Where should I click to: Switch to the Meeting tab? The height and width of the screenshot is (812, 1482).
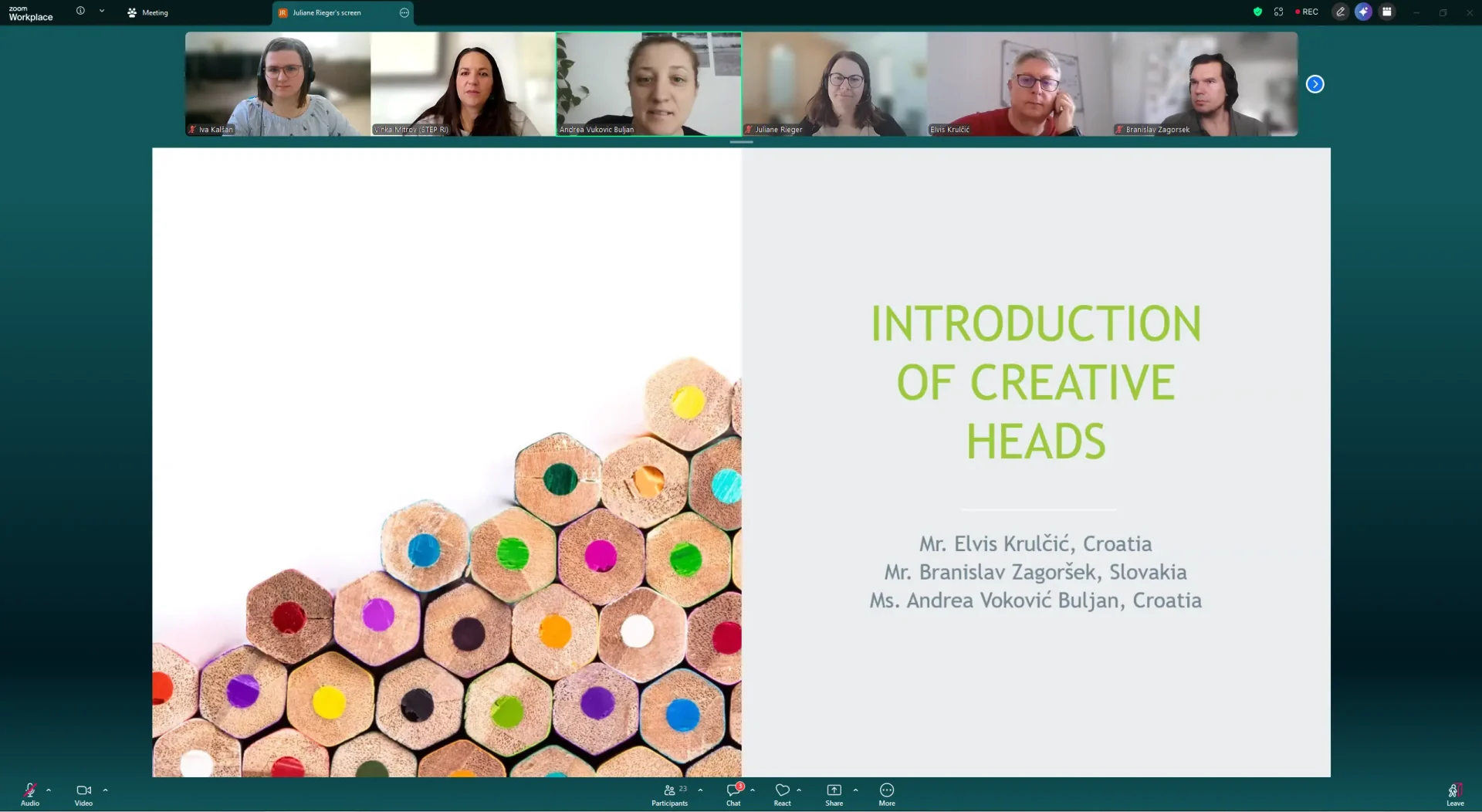[148, 12]
